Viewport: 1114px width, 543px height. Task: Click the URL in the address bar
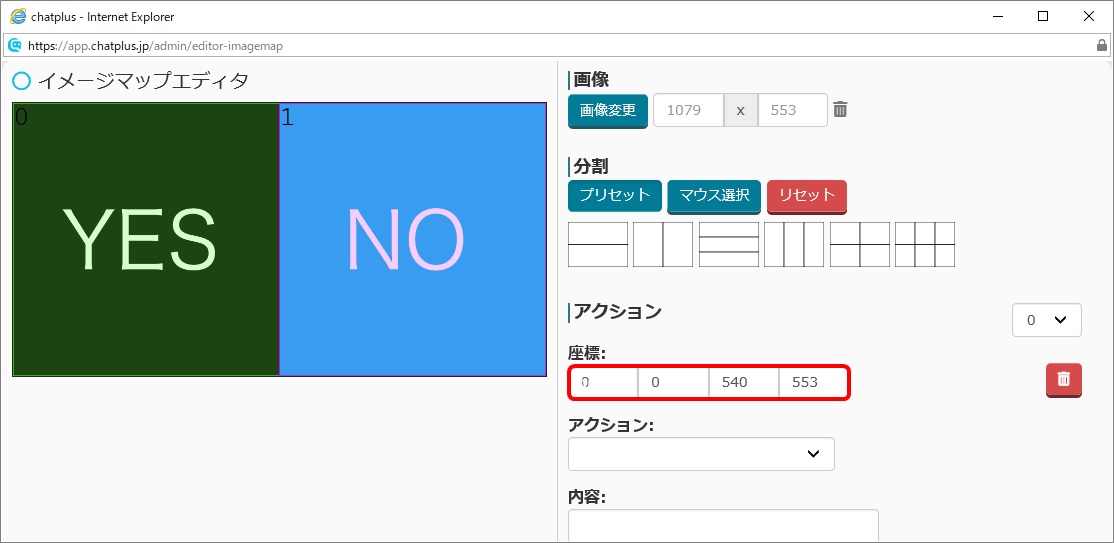tap(155, 45)
